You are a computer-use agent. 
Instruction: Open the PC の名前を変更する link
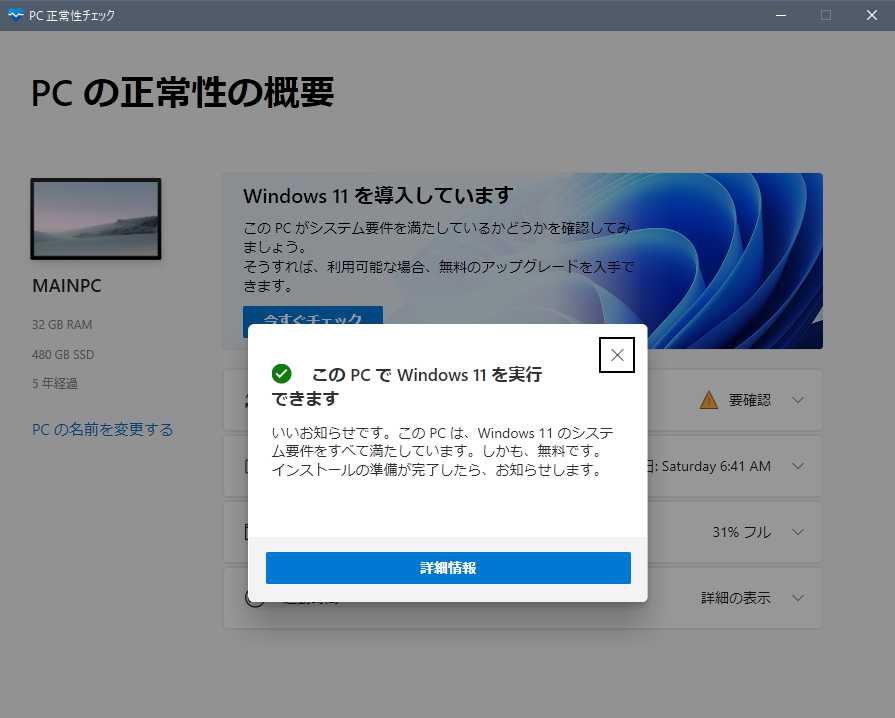(103, 429)
